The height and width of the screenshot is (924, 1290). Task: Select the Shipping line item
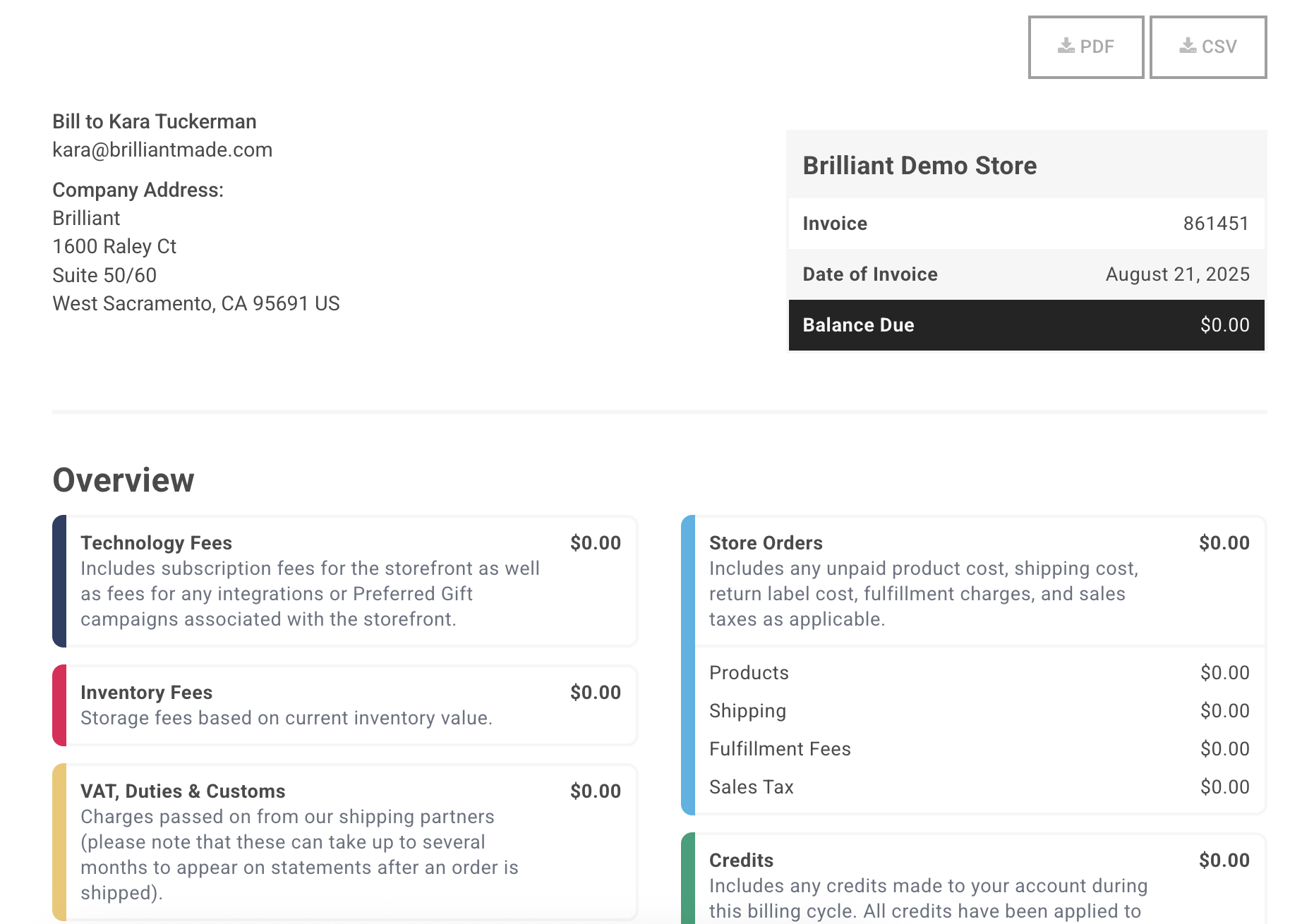pos(747,711)
